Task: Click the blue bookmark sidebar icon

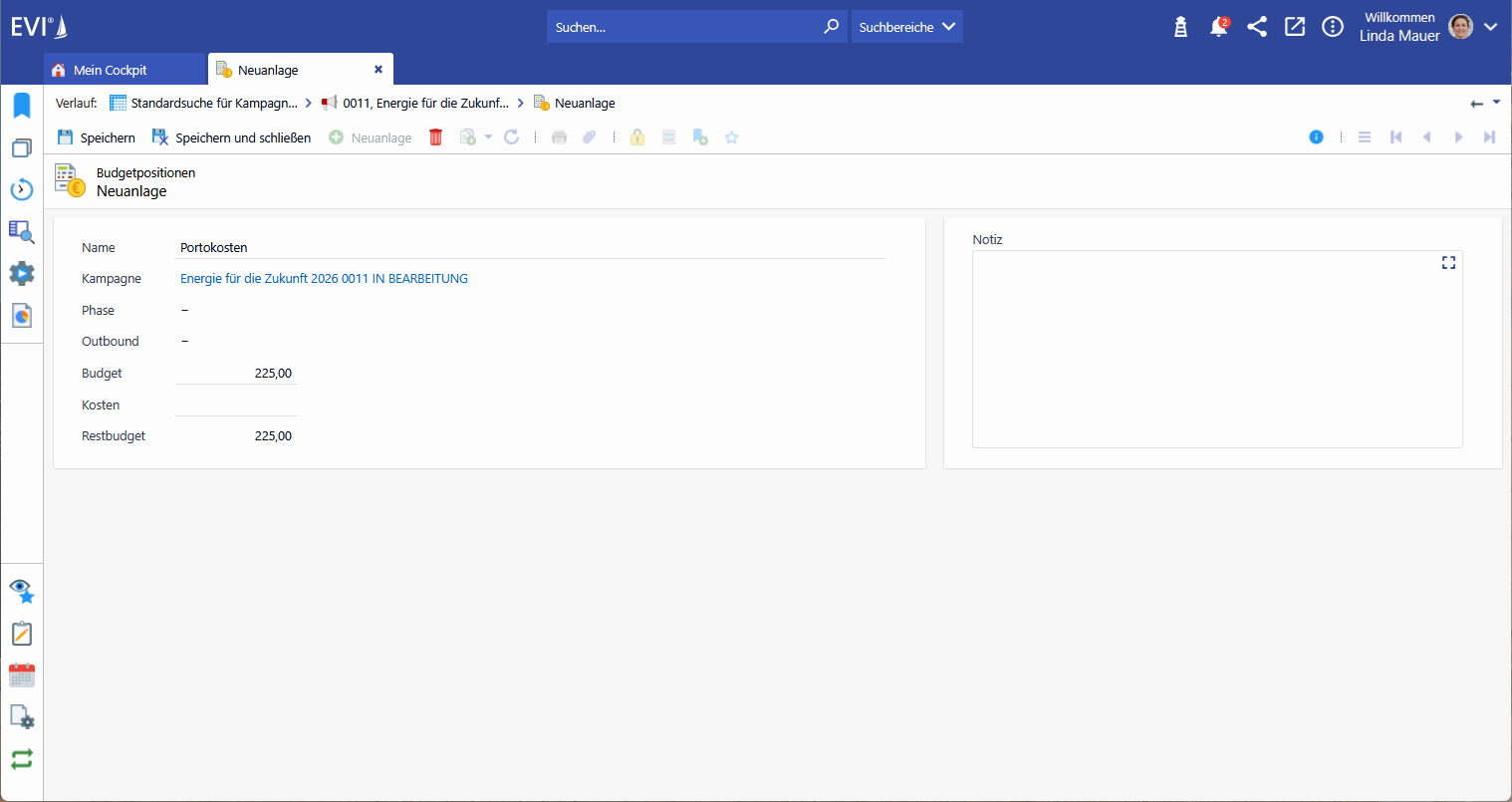Action: click(x=22, y=106)
